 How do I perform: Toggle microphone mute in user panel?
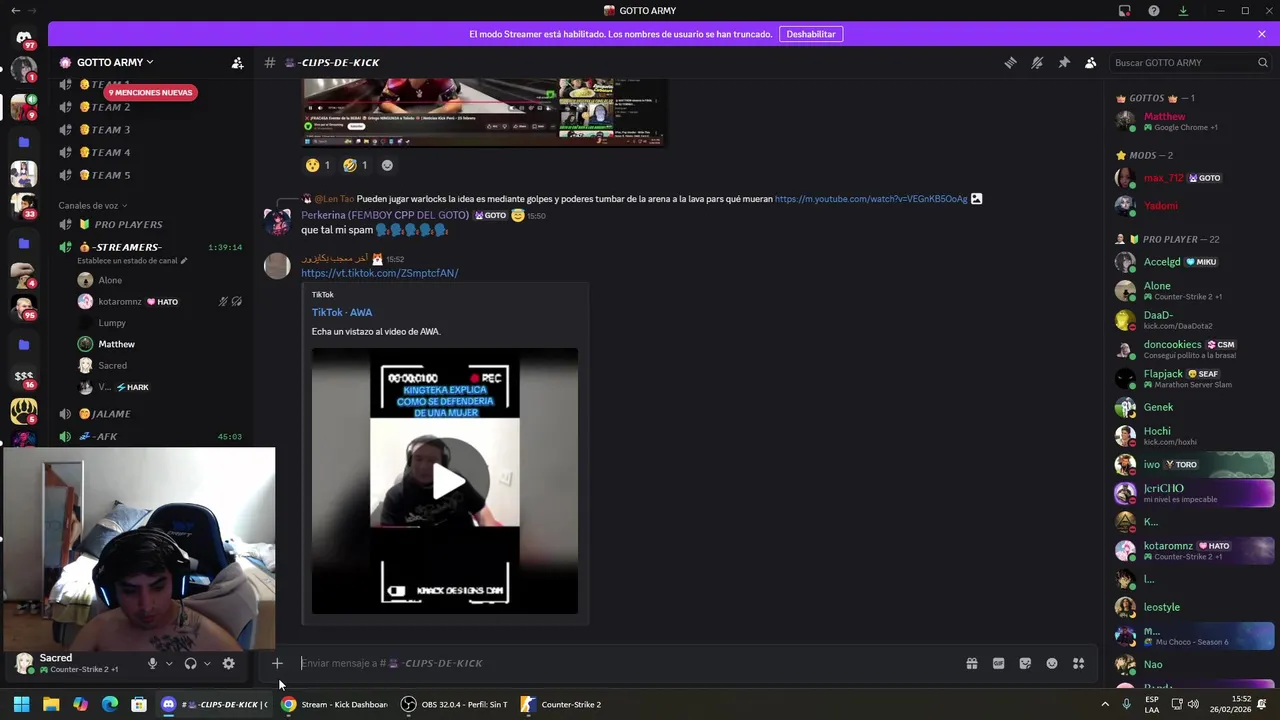click(152, 663)
